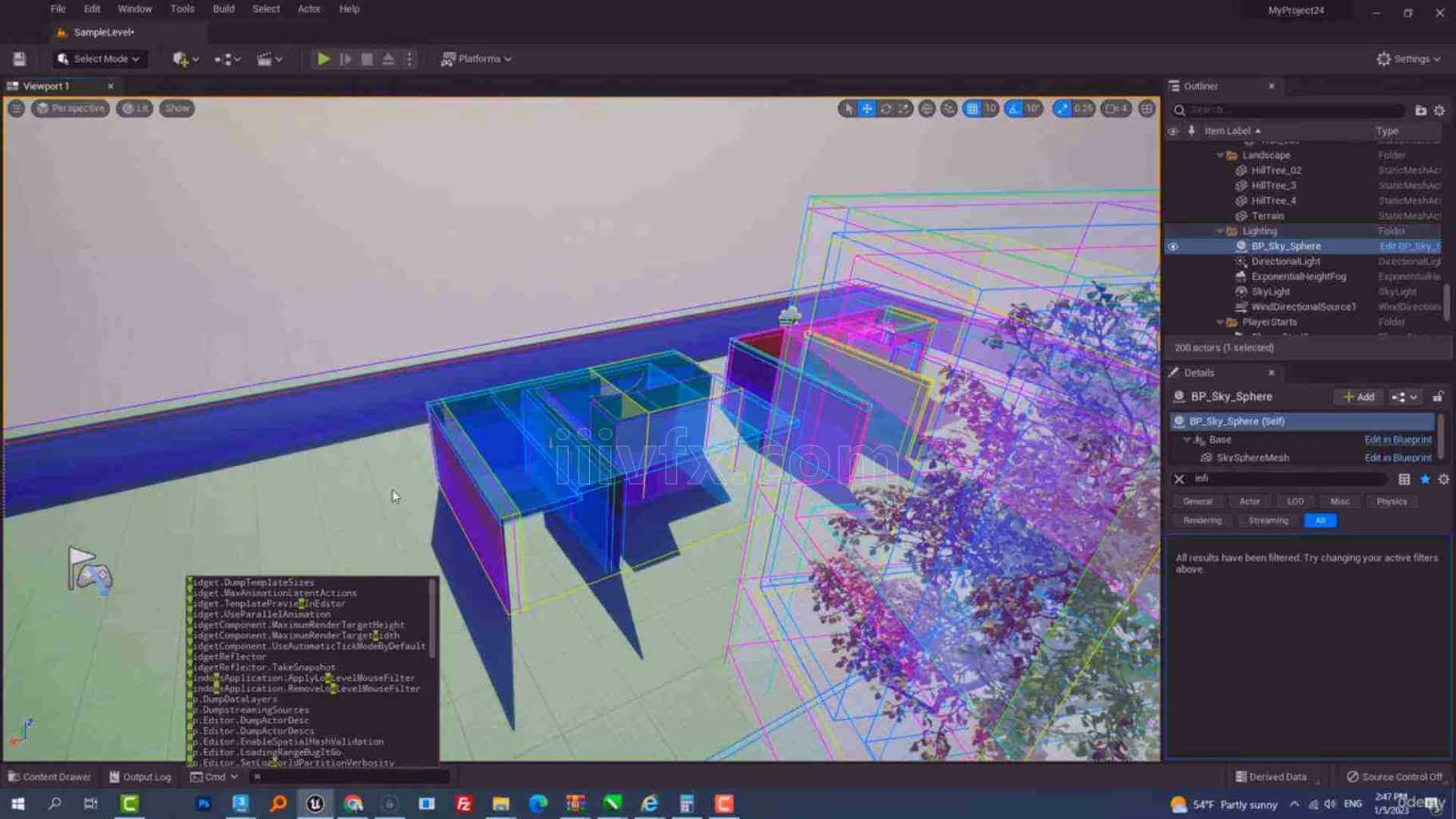Image resolution: width=1456 pixels, height=819 pixels.
Task: Select the Physics filter in Details
Action: pos(1391,501)
